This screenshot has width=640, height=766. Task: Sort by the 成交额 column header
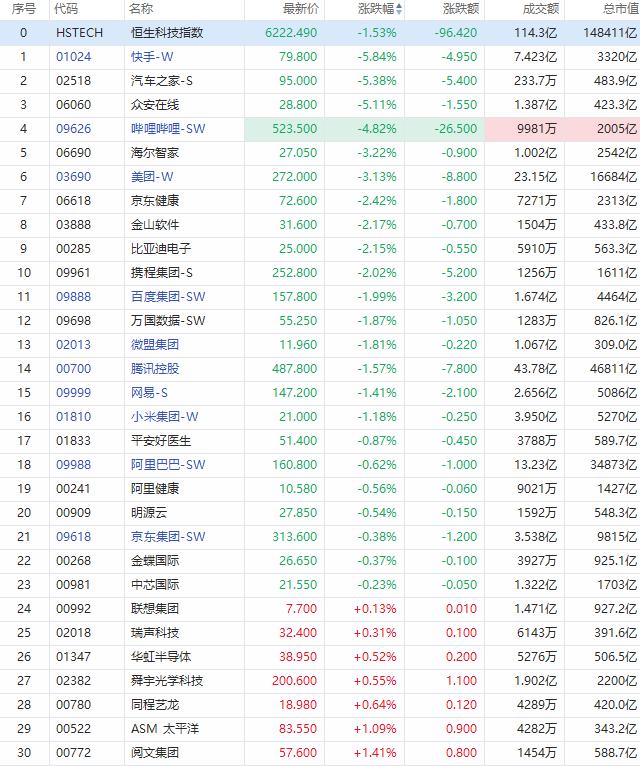coord(541,9)
